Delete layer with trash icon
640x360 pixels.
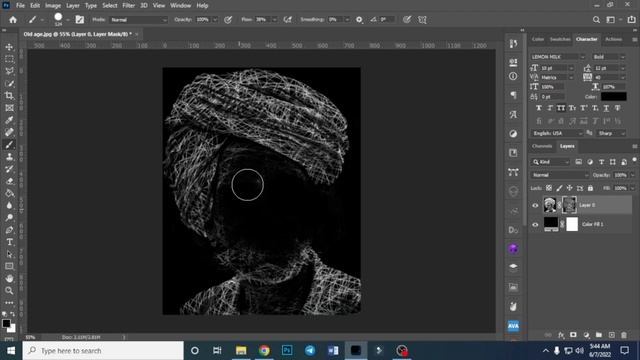[624, 335]
